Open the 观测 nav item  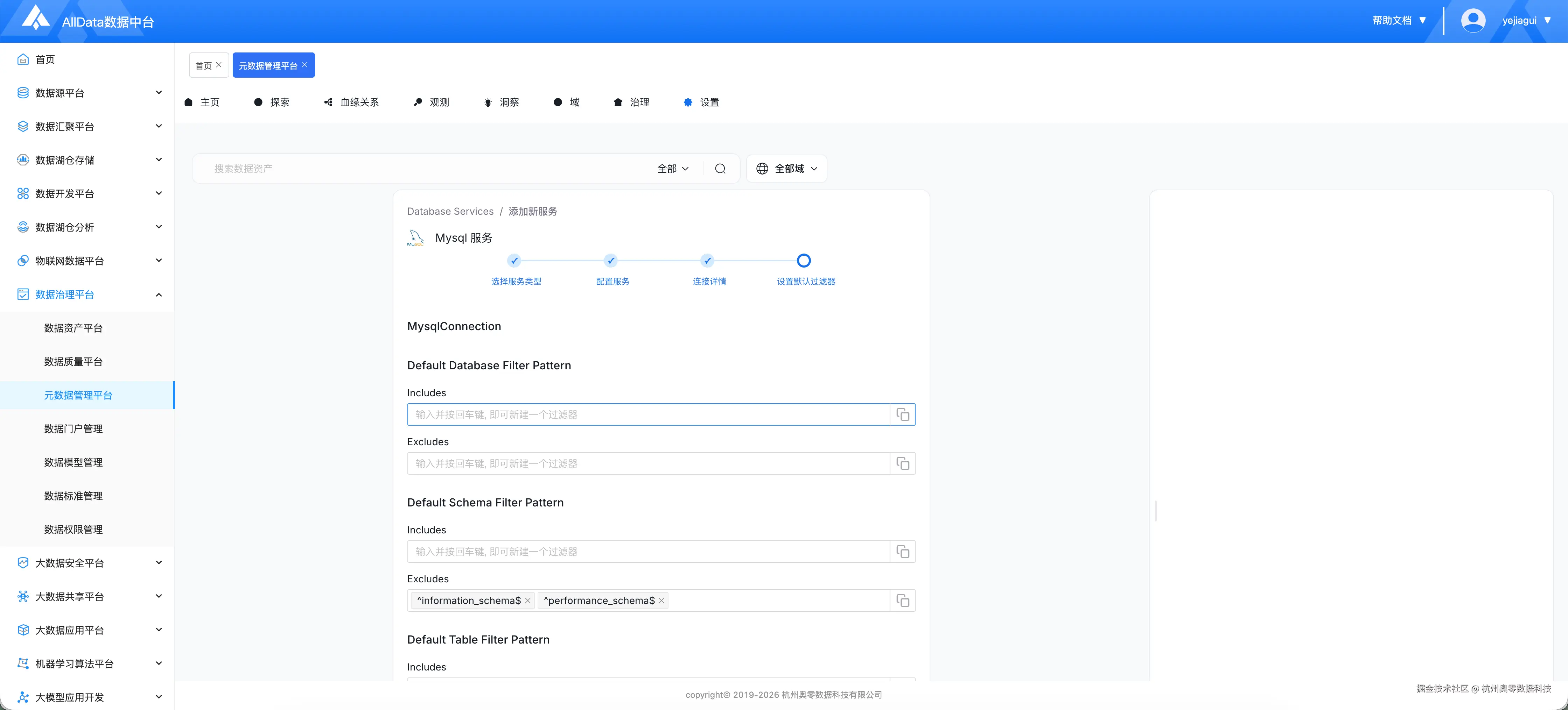coord(432,102)
